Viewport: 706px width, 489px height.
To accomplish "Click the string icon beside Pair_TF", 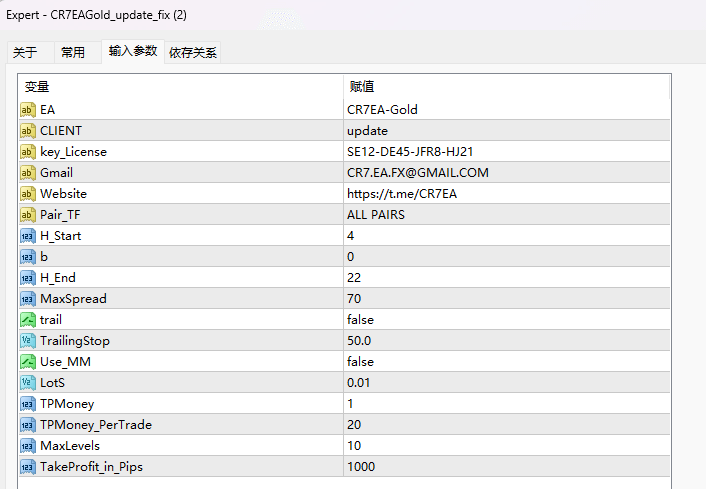I will [x=27, y=215].
